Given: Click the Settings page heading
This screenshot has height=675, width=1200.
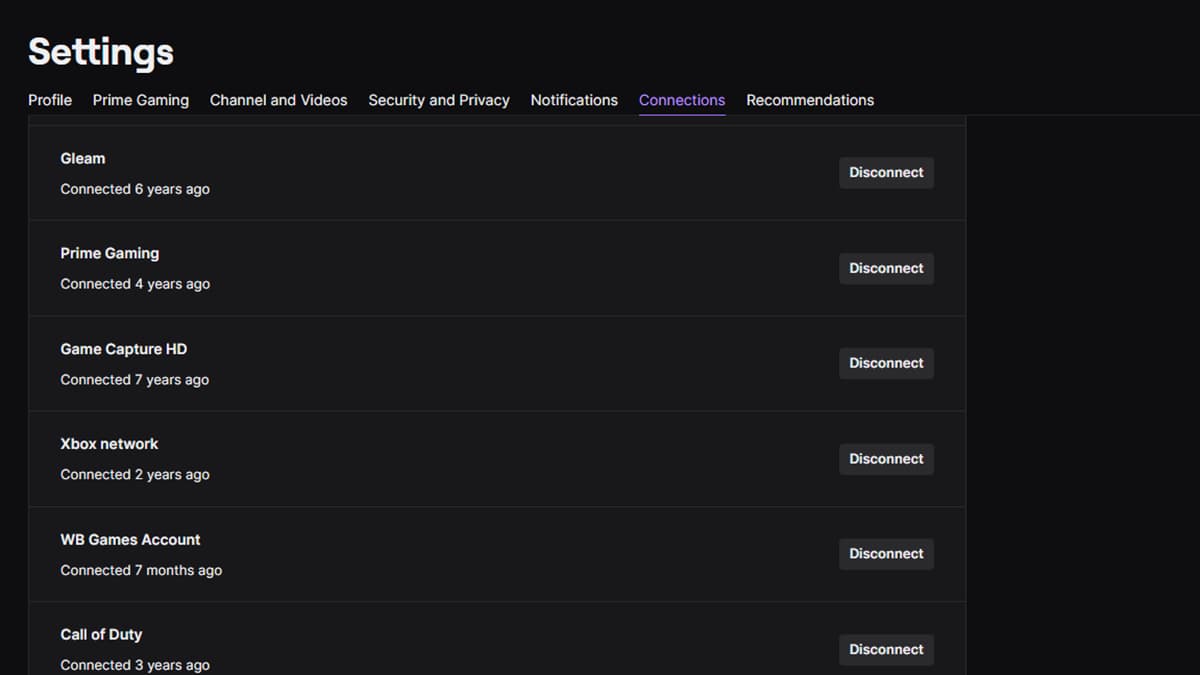Looking at the screenshot, I should (100, 52).
